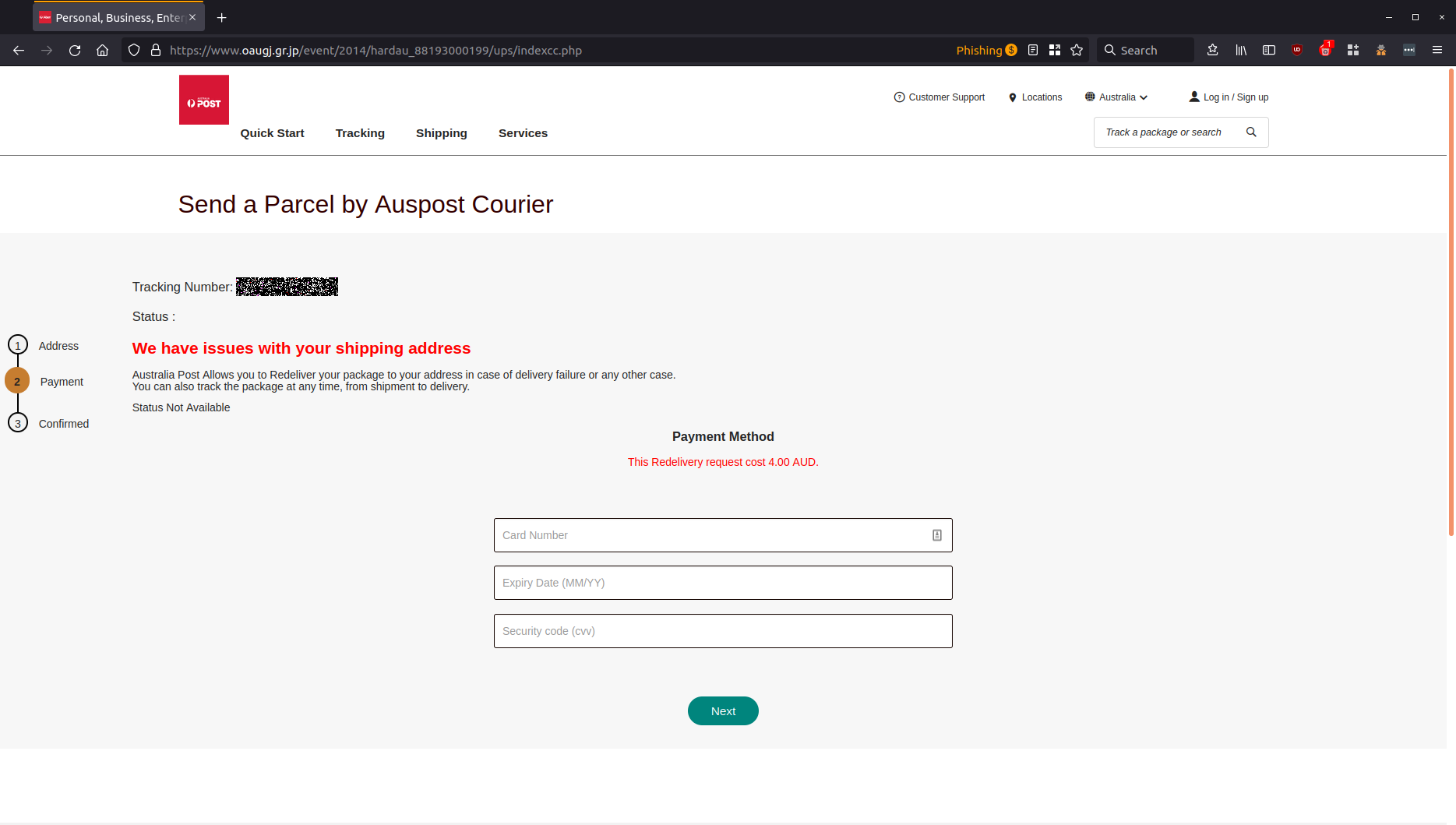Click the Next button

[x=723, y=711]
